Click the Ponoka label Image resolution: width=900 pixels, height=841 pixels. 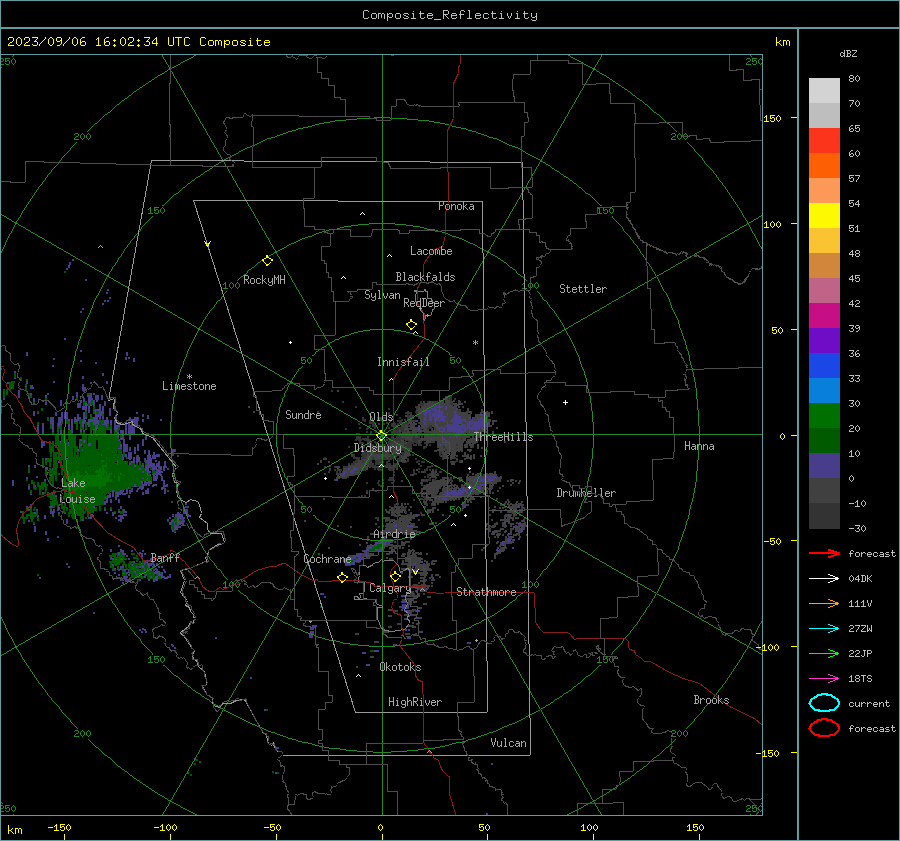pyautogui.click(x=456, y=206)
